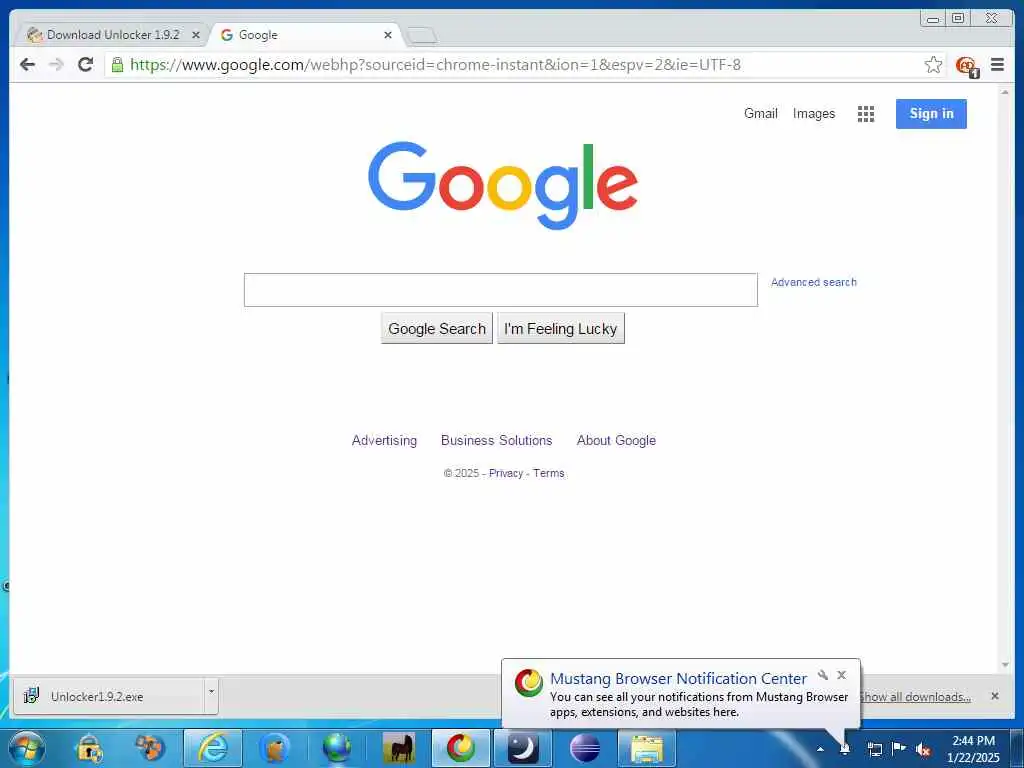Screen dimensions: 1024x768
Task: Open the Images link
Action: click(814, 114)
